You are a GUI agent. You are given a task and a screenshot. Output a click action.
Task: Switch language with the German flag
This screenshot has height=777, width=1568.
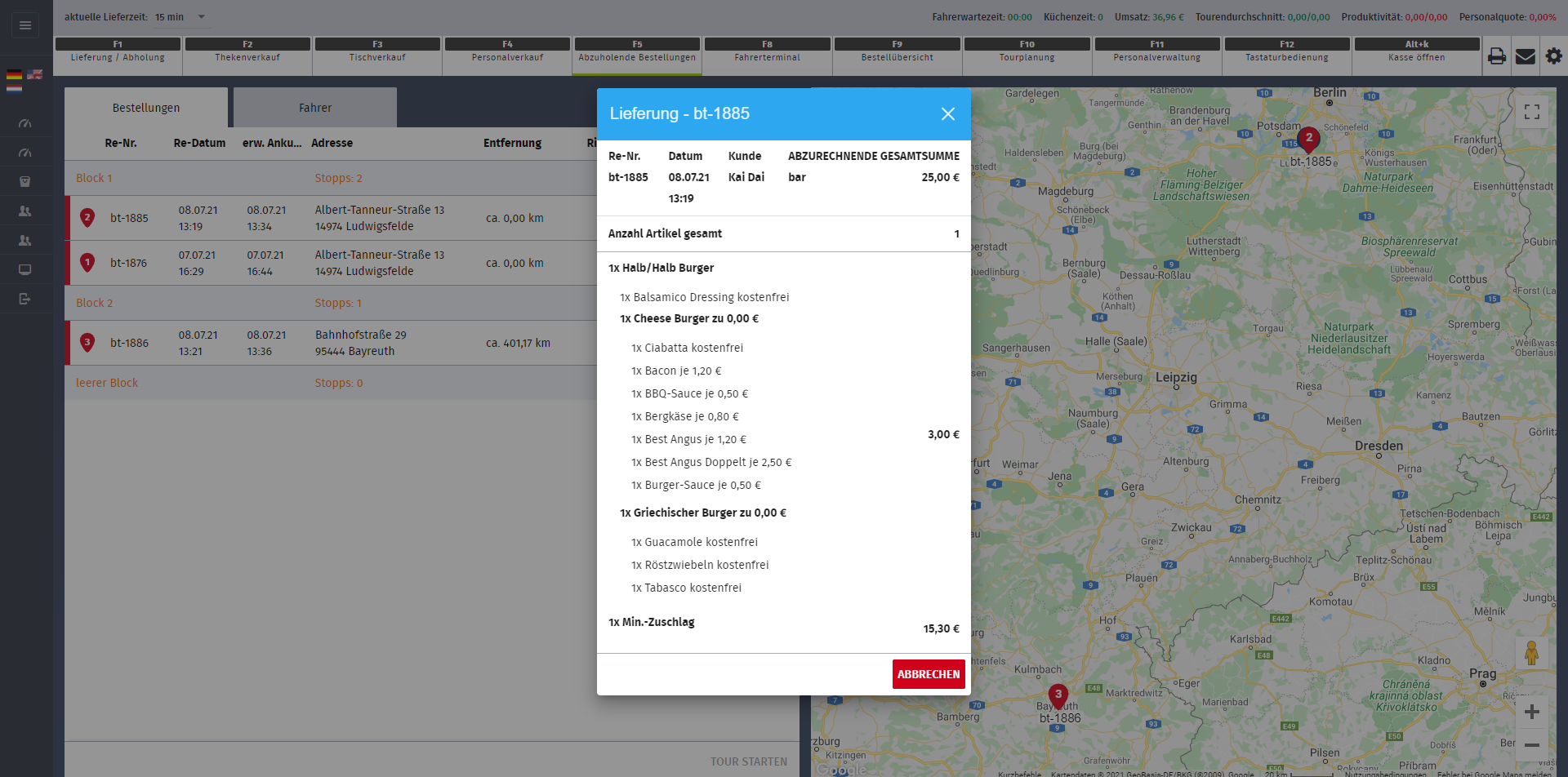tap(14, 74)
